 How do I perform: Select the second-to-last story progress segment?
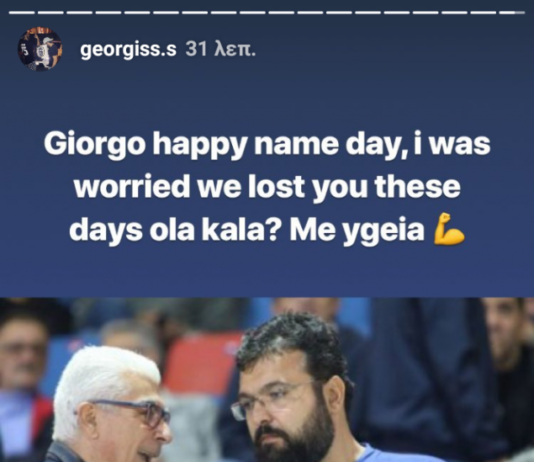coord(484,13)
